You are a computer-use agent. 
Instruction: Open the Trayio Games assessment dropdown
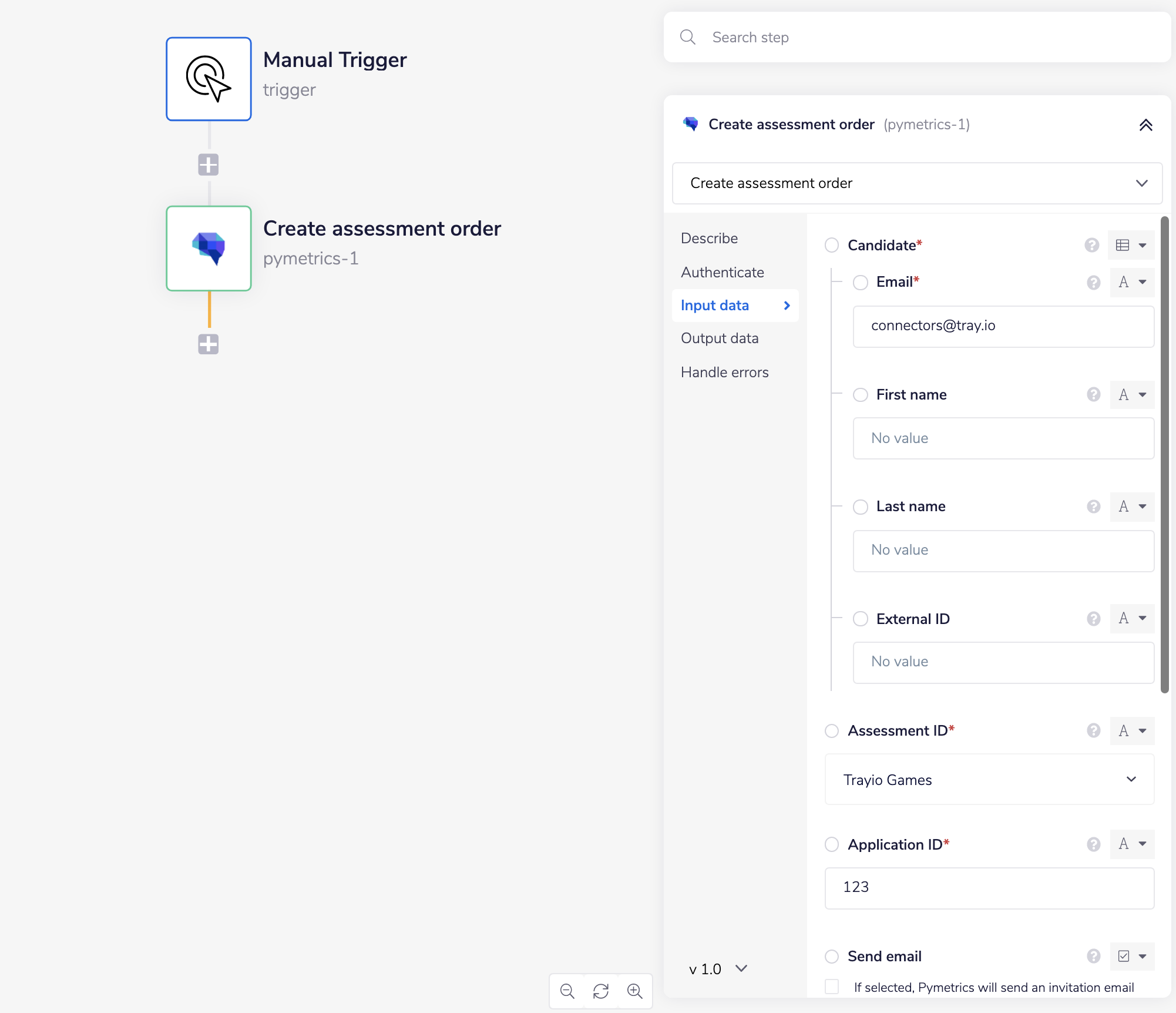989,780
